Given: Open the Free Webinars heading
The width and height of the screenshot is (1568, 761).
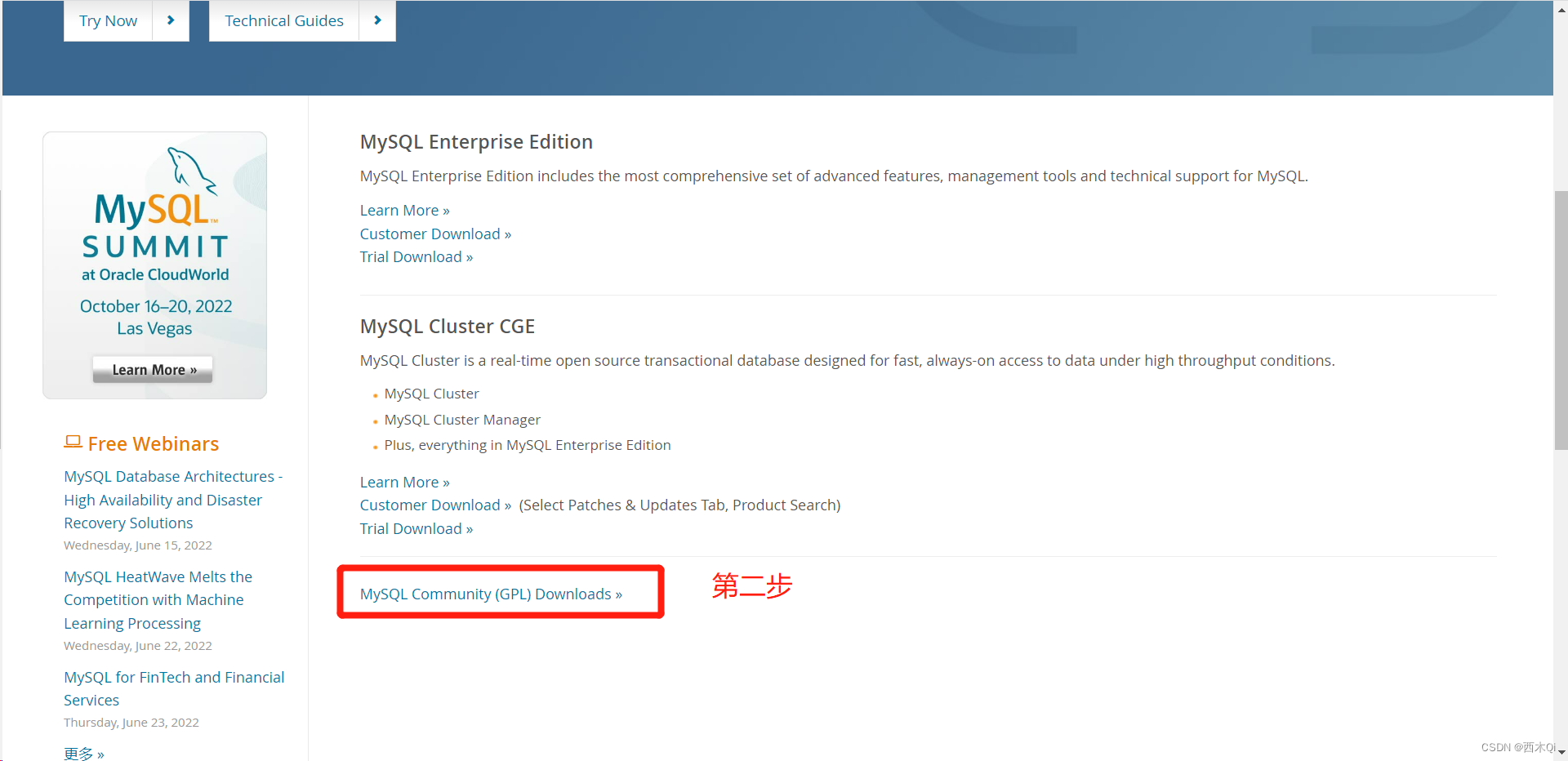Looking at the screenshot, I should click(x=154, y=443).
